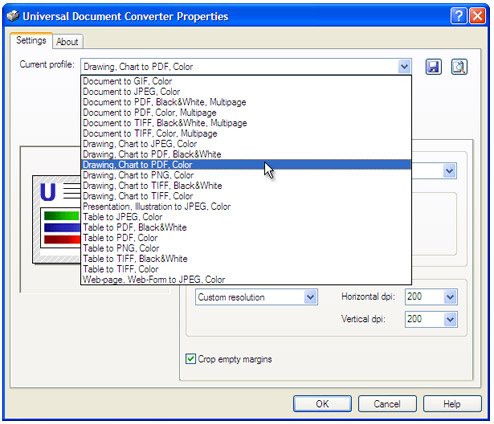The width and height of the screenshot is (494, 424).
Task: Open the load profile icon button
Action: (459, 67)
